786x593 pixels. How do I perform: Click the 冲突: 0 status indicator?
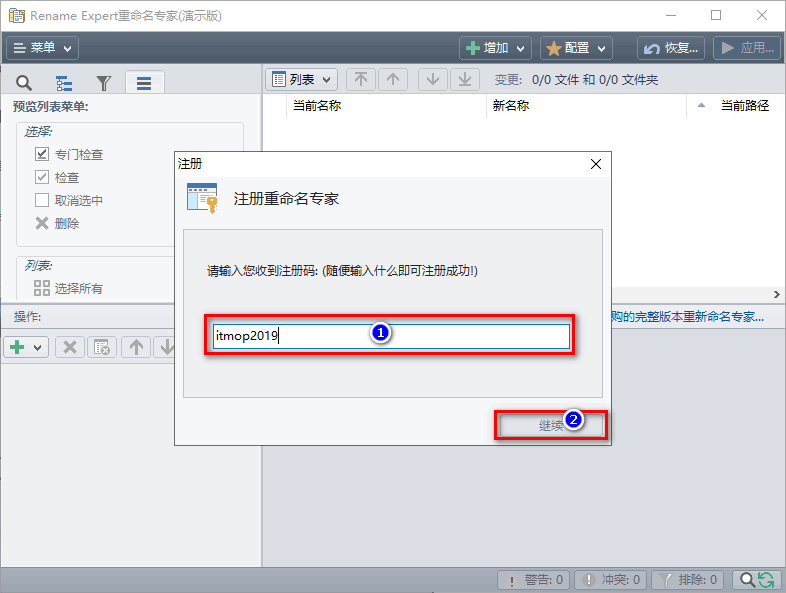[611, 580]
